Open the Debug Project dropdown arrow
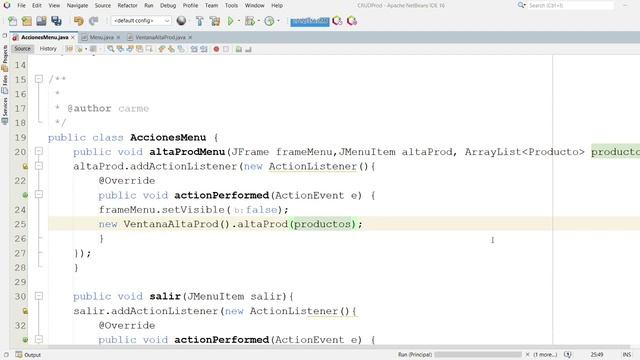The image size is (640, 360). pyautogui.click(x=258, y=21)
